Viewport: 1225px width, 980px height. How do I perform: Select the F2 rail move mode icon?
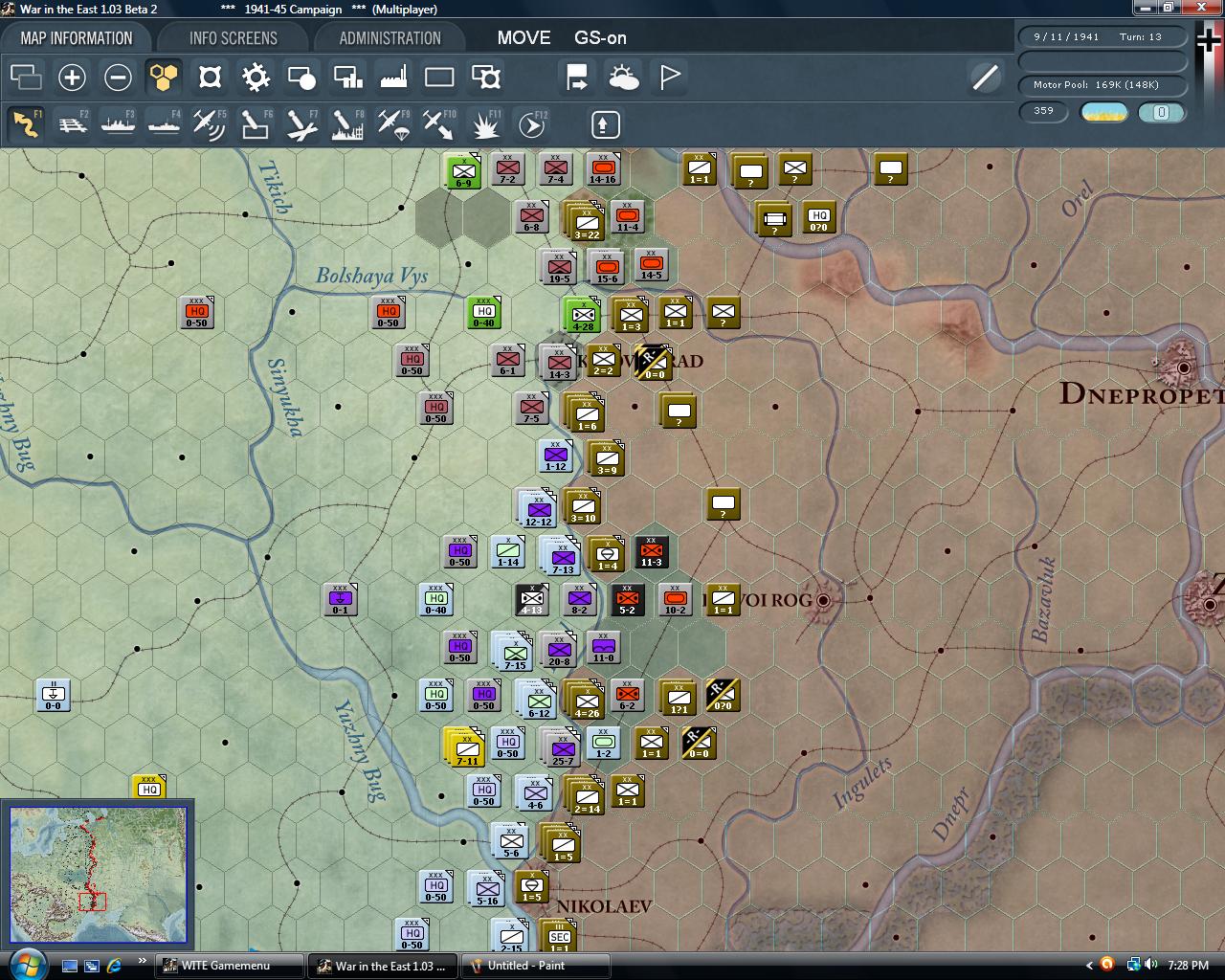tap(72, 124)
